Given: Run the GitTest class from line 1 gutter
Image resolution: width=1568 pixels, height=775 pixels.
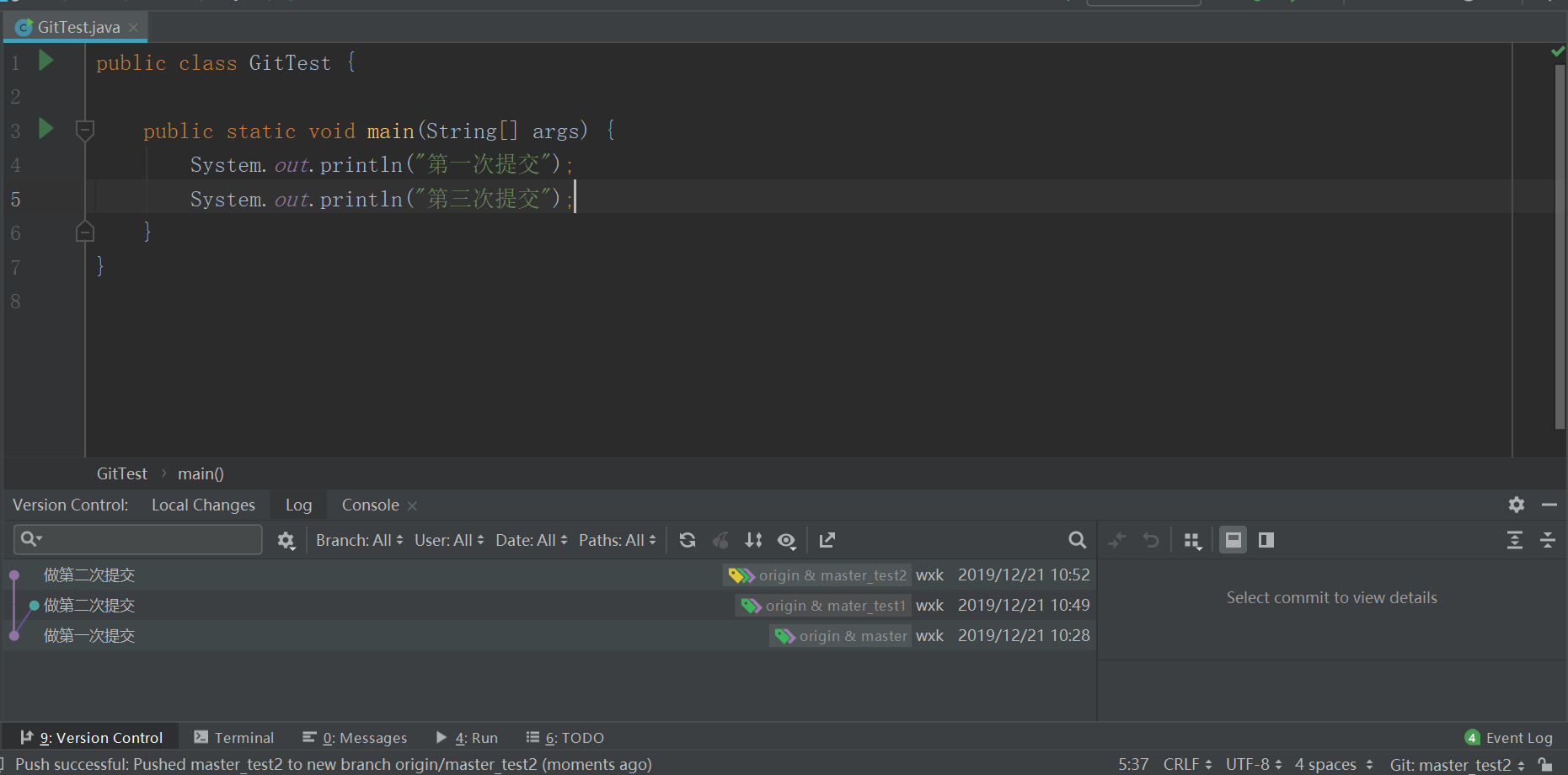Looking at the screenshot, I should [x=46, y=61].
